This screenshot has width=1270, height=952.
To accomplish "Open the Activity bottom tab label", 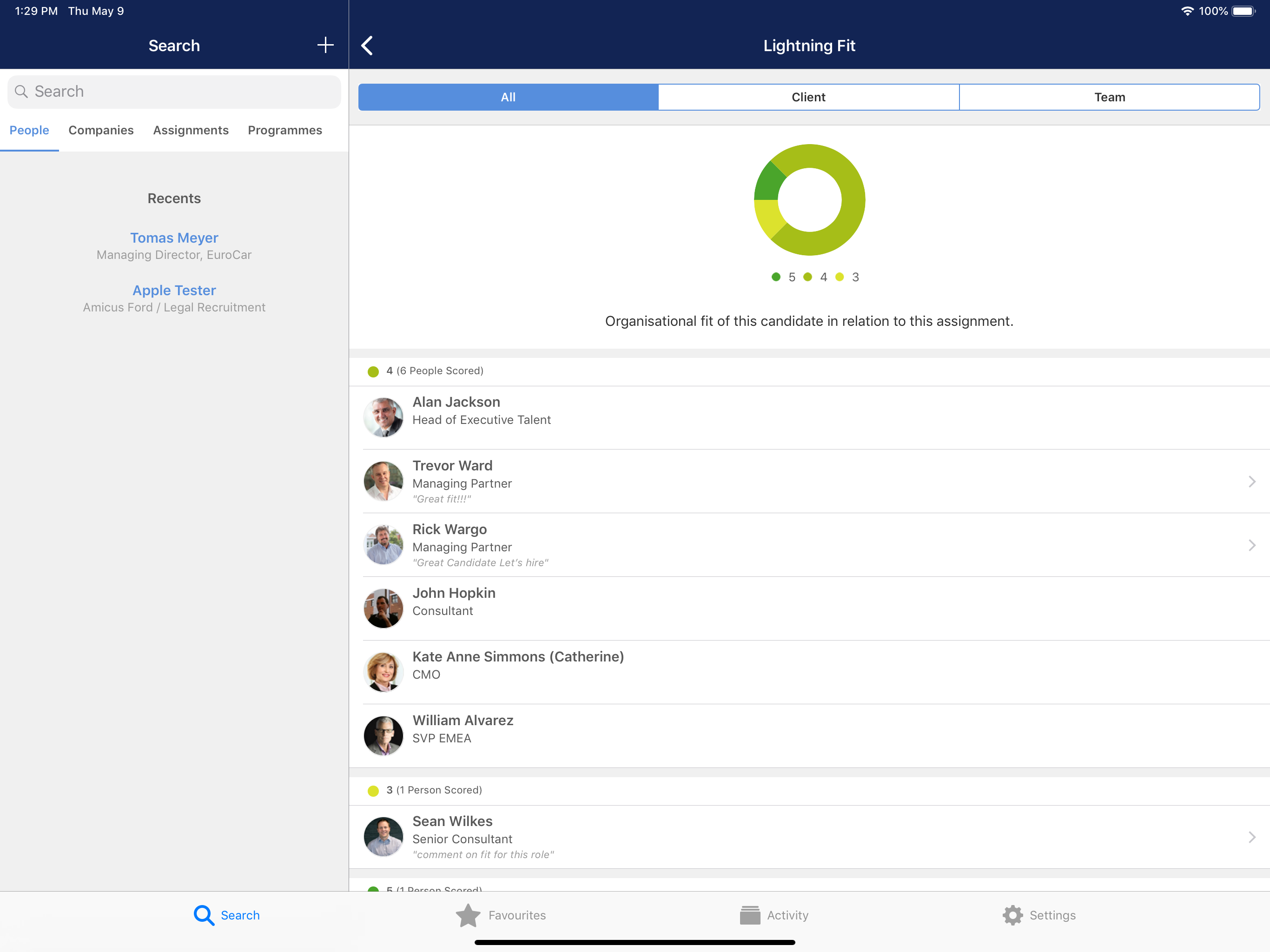I will 787,915.
